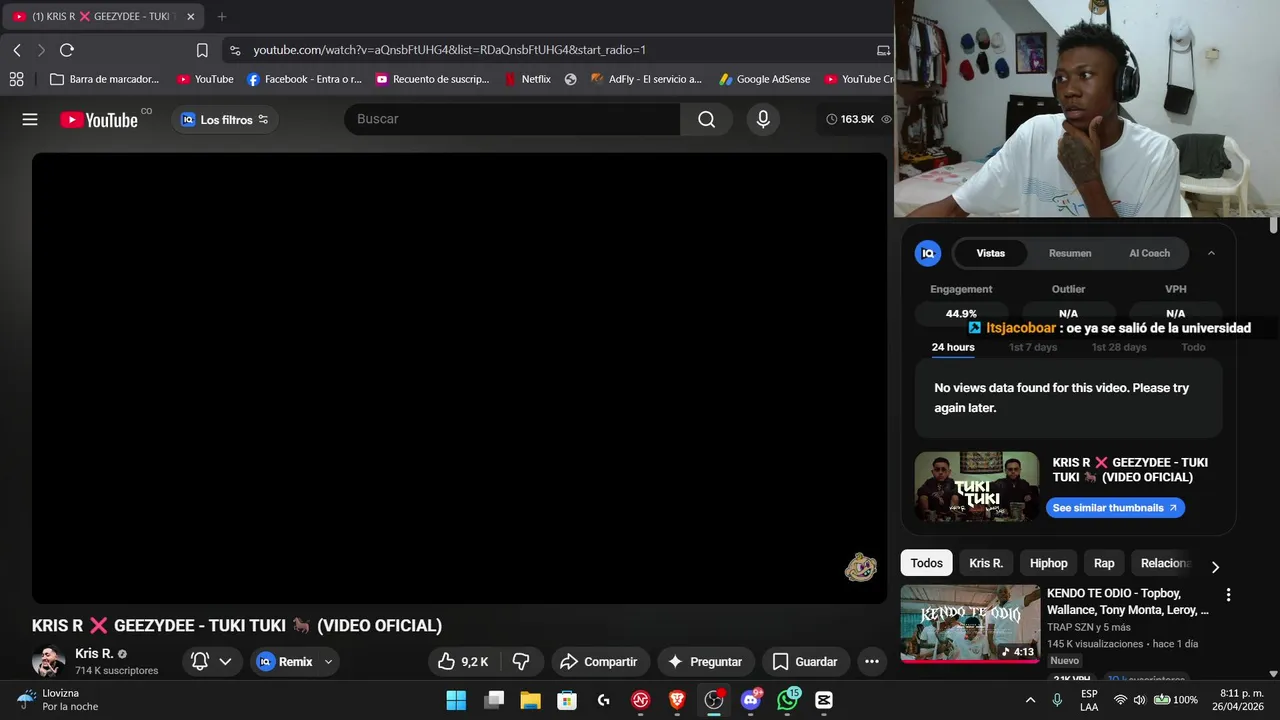This screenshot has height=720, width=1280.
Task: Go to YouTube home via logo
Action: click(x=99, y=120)
